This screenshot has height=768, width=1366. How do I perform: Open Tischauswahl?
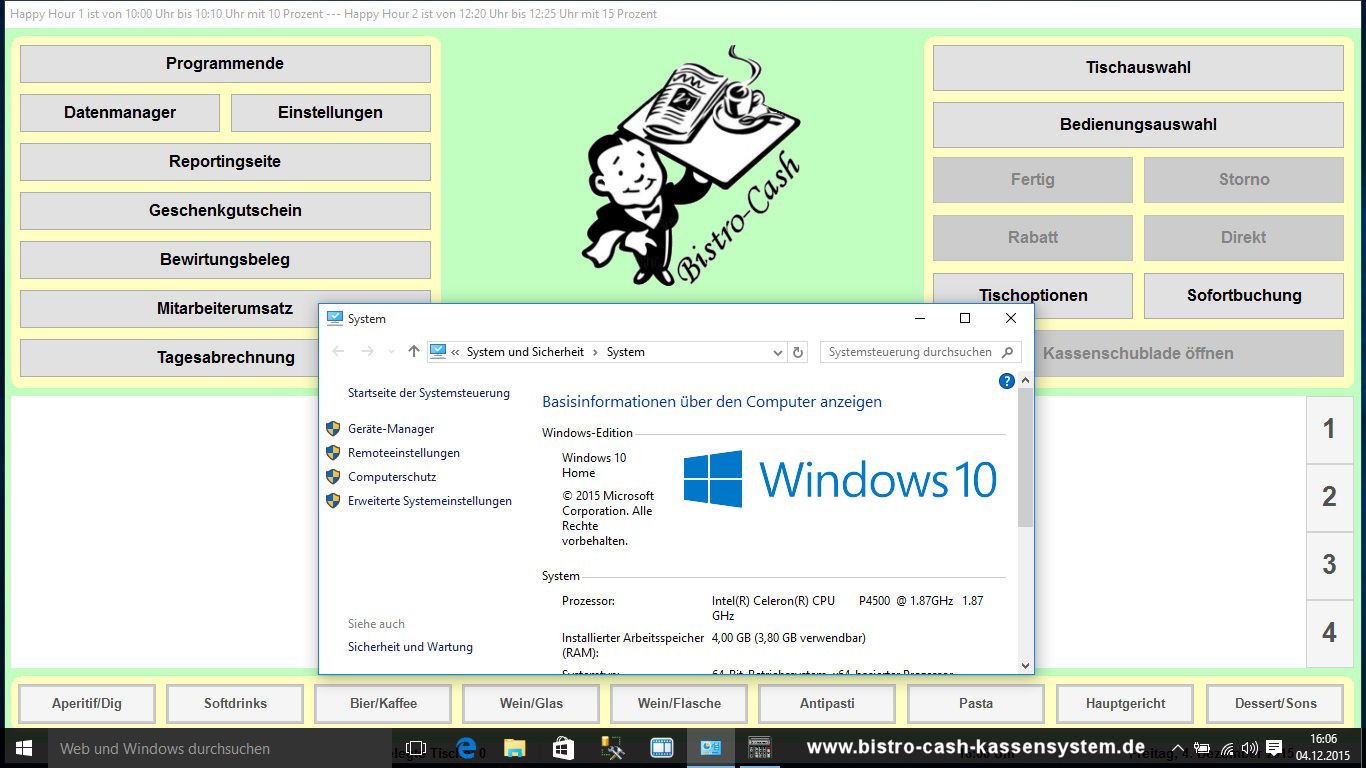[1138, 68]
